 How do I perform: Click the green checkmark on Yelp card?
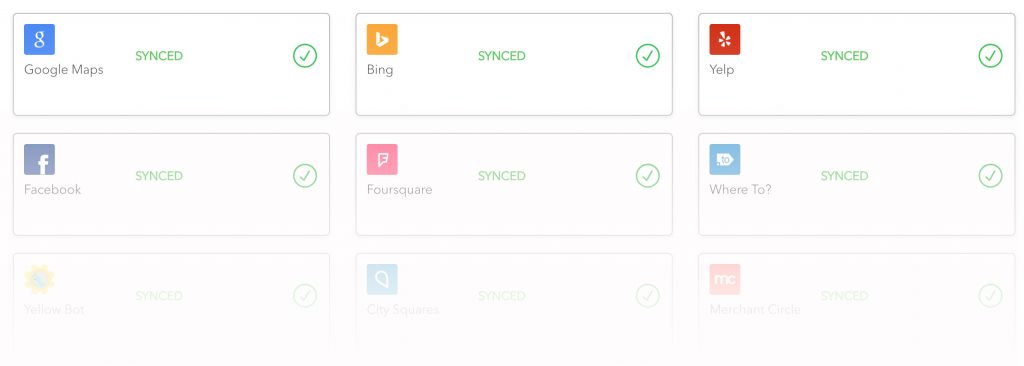click(x=991, y=56)
